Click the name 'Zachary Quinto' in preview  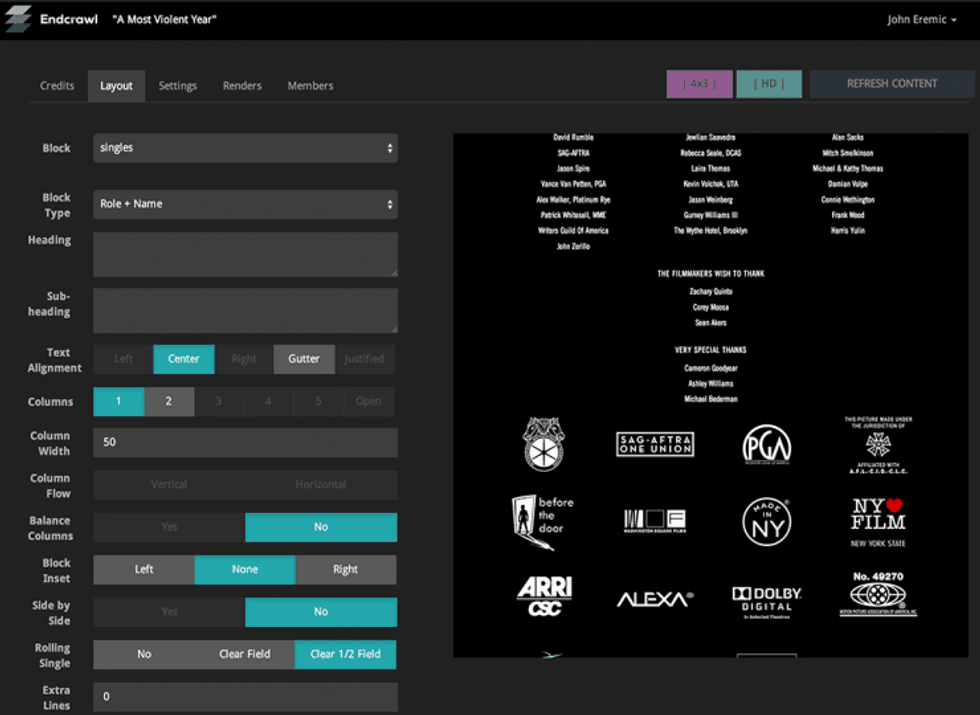click(x=711, y=291)
